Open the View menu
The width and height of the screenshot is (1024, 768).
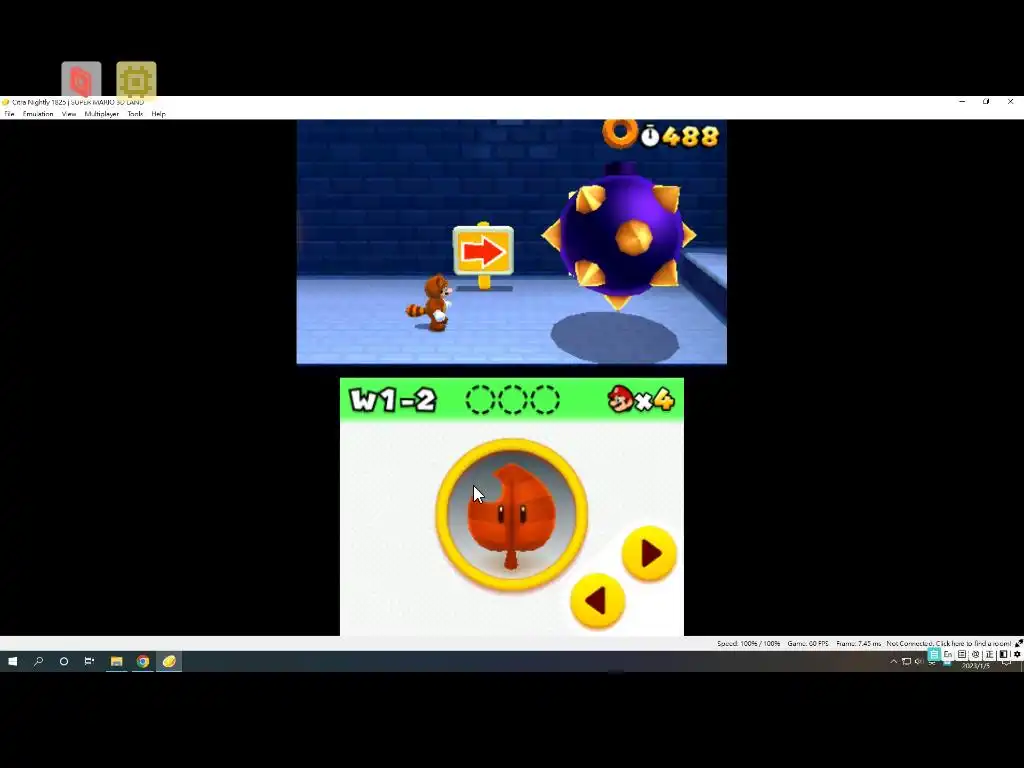69,114
